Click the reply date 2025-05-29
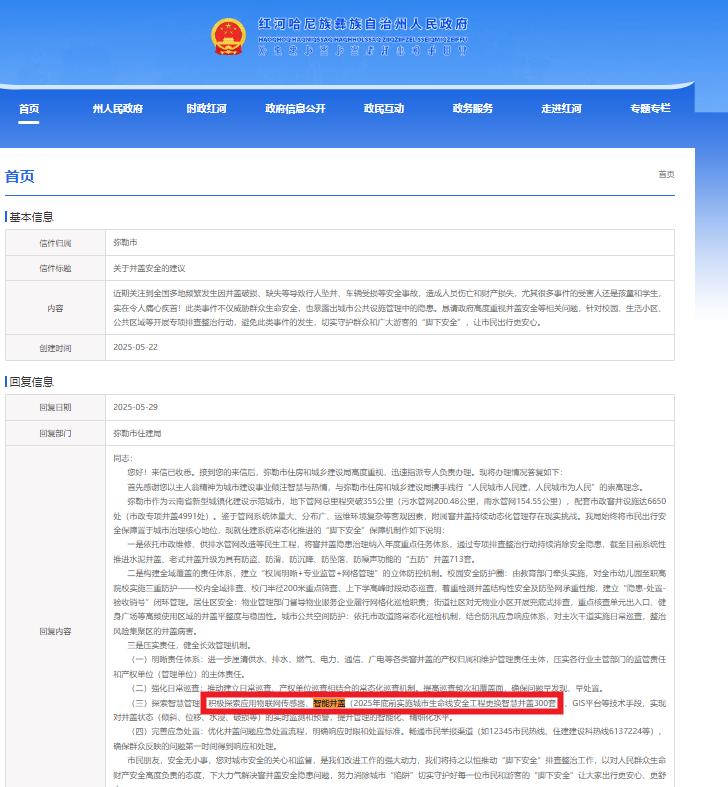The height and width of the screenshot is (787, 728). (x=135, y=407)
